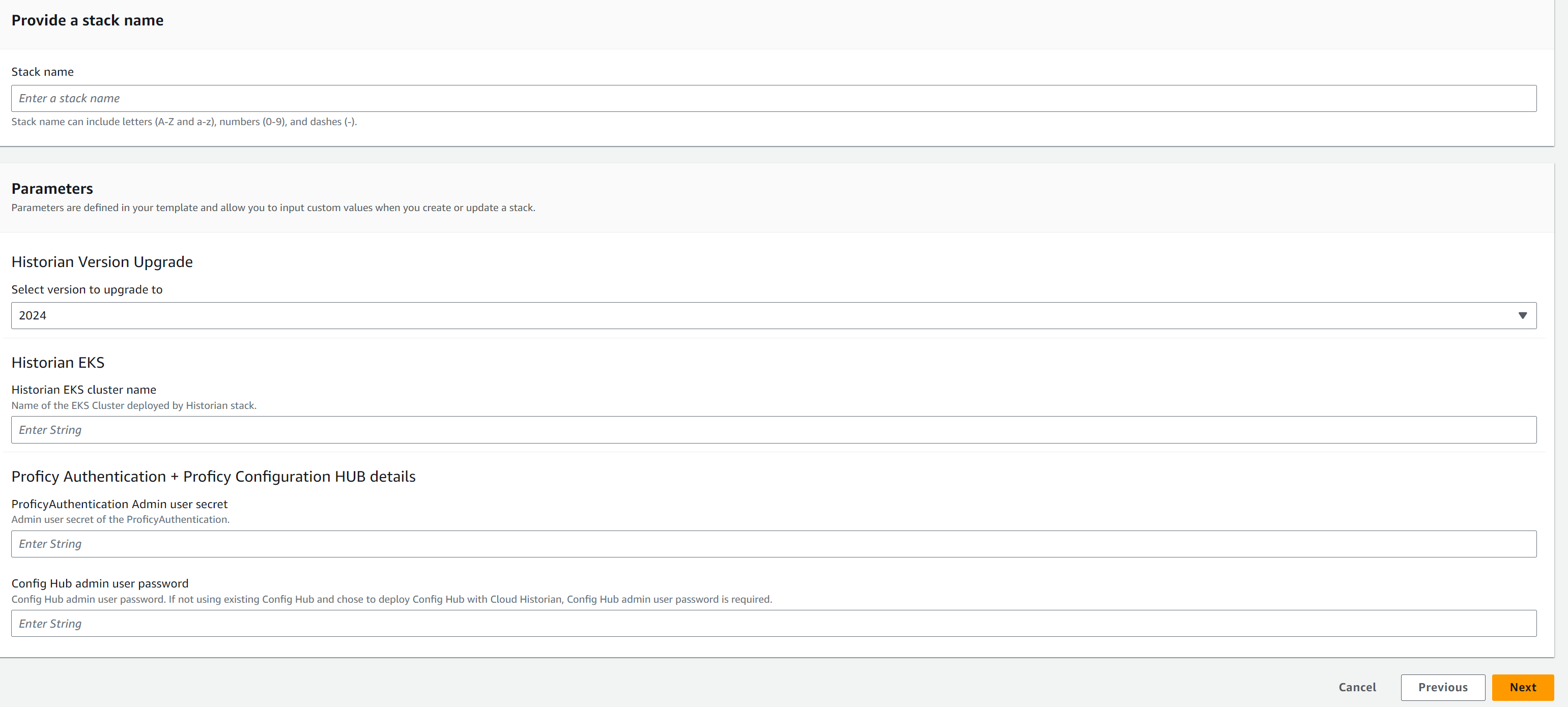Click the 'Select version to upgrade to' label
1568x707 pixels.
click(87, 289)
